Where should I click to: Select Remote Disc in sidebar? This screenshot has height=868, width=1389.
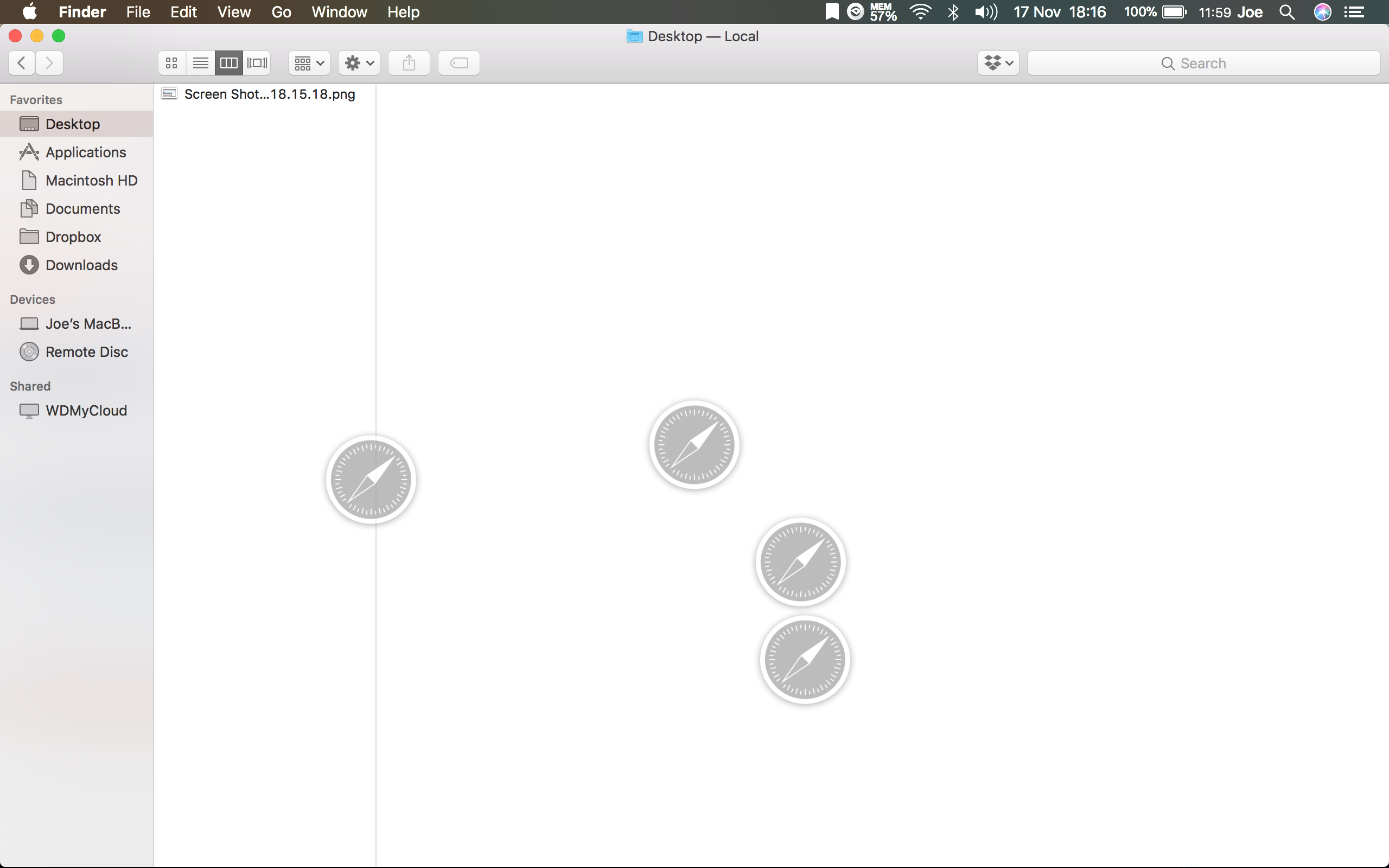(x=77, y=352)
